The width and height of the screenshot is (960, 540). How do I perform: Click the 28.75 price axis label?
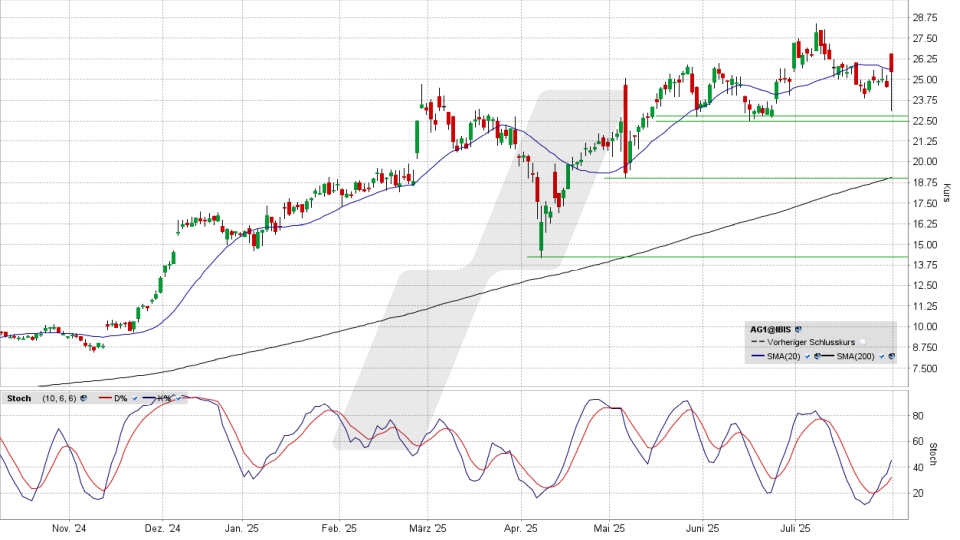pyautogui.click(x=924, y=18)
